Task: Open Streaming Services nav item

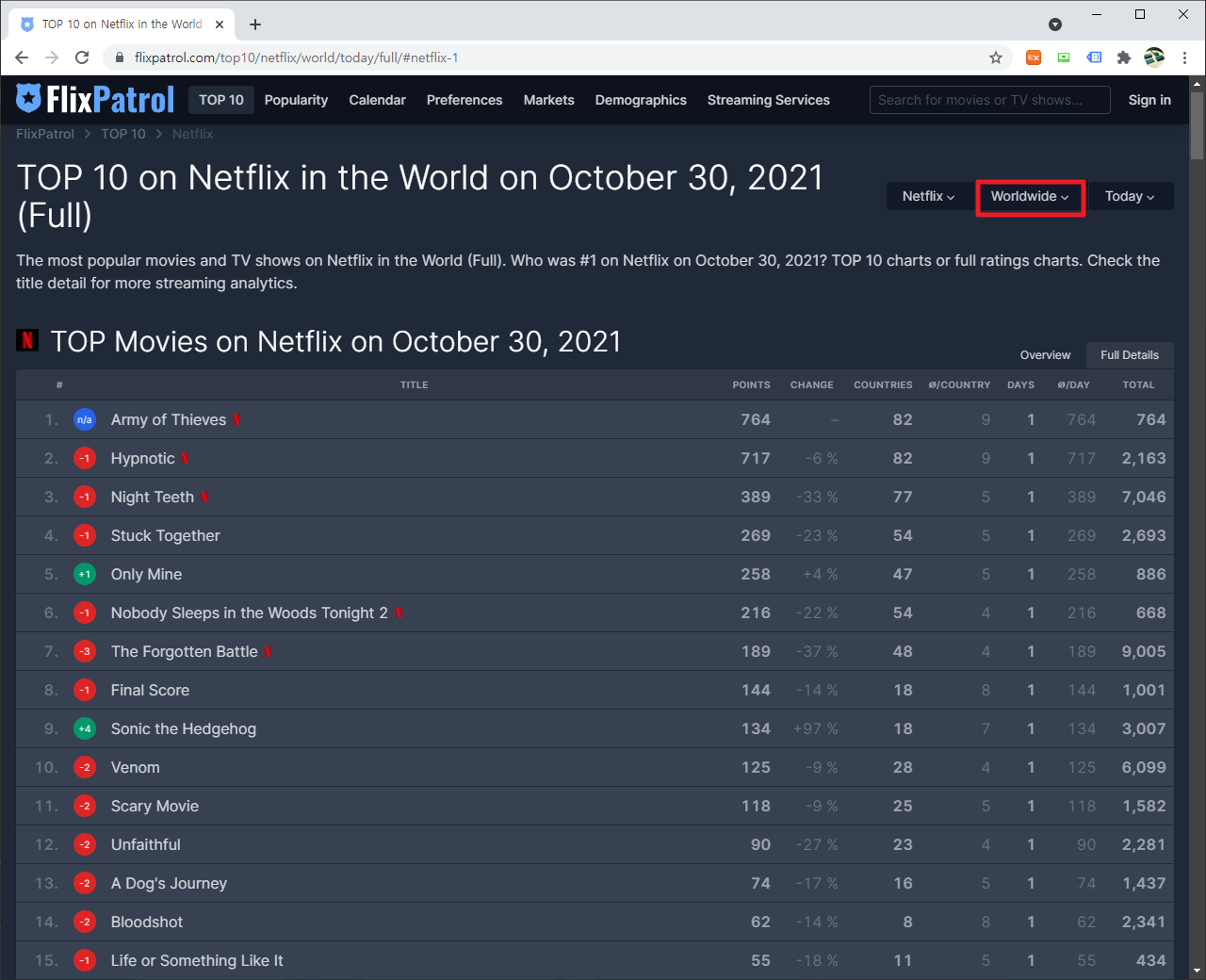Action: coord(769,100)
